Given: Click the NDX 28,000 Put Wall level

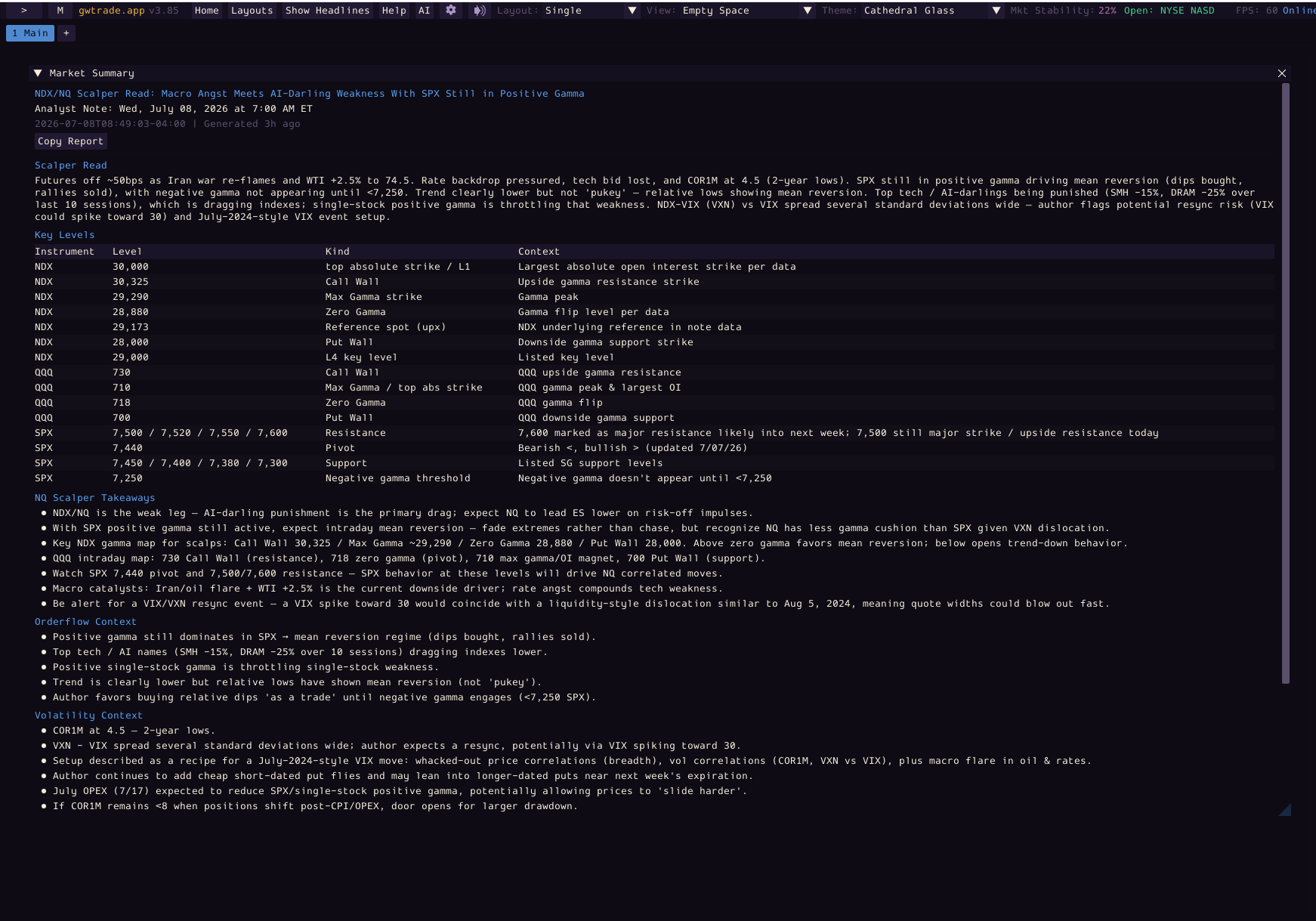Looking at the screenshot, I should click(131, 342).
